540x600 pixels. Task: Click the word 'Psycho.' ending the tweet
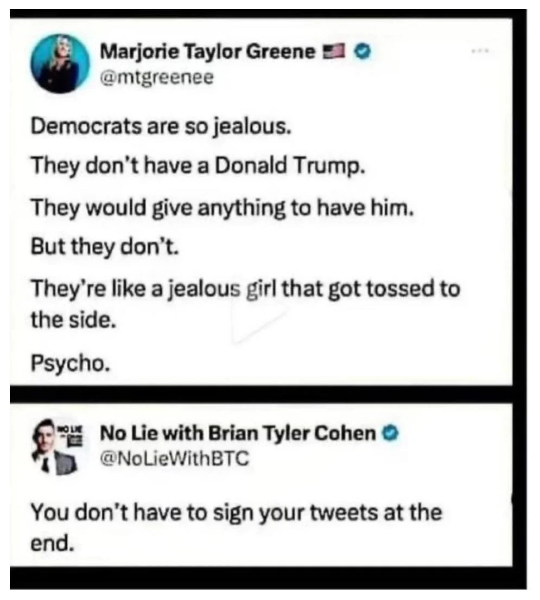(70, 363)
